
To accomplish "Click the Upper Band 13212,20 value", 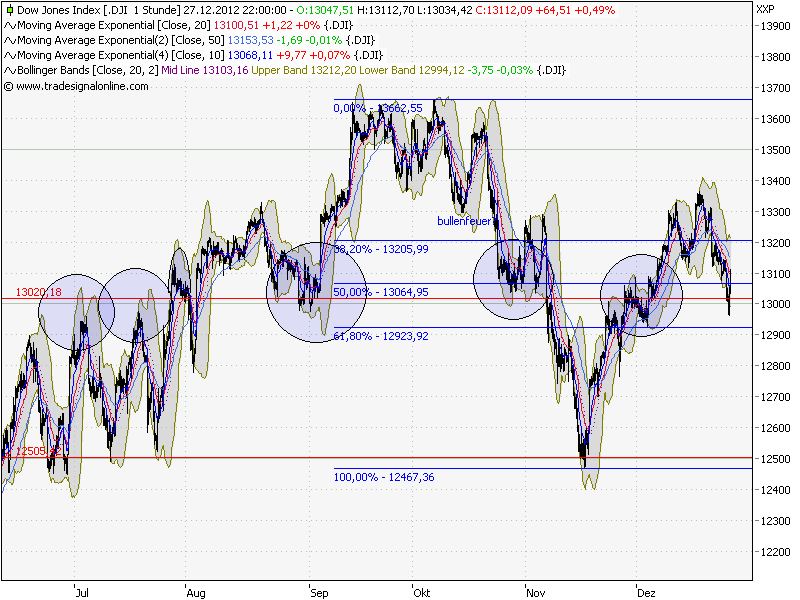I will [304, 70].
